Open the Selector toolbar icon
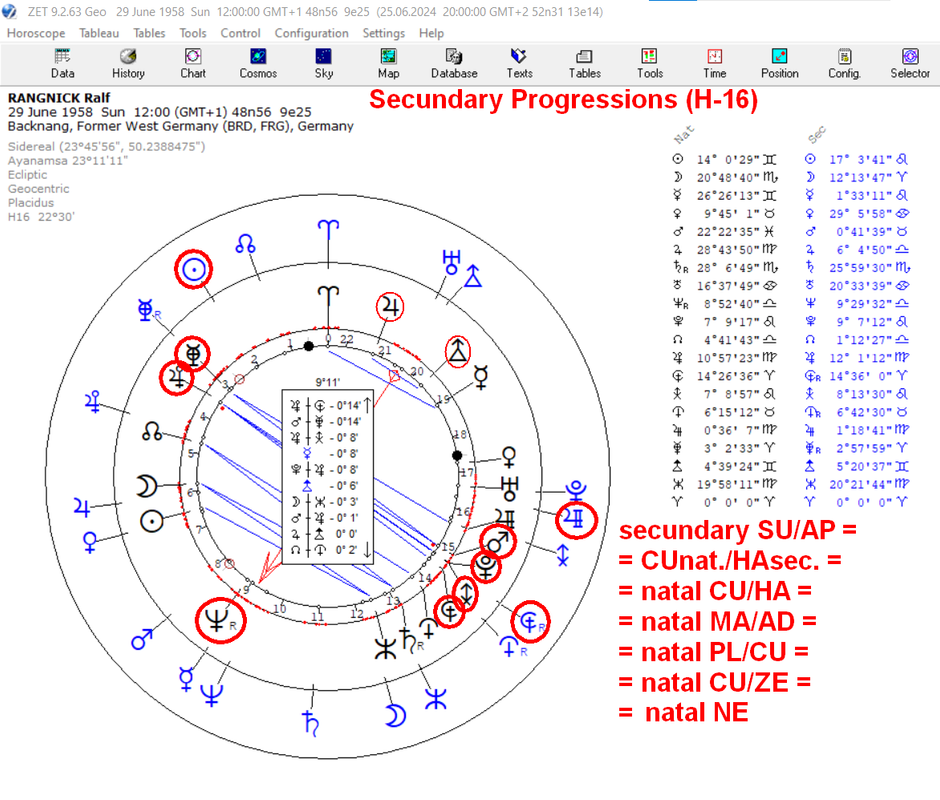The height and width of the screenshot is (800, 940). (x=909, y=64)
